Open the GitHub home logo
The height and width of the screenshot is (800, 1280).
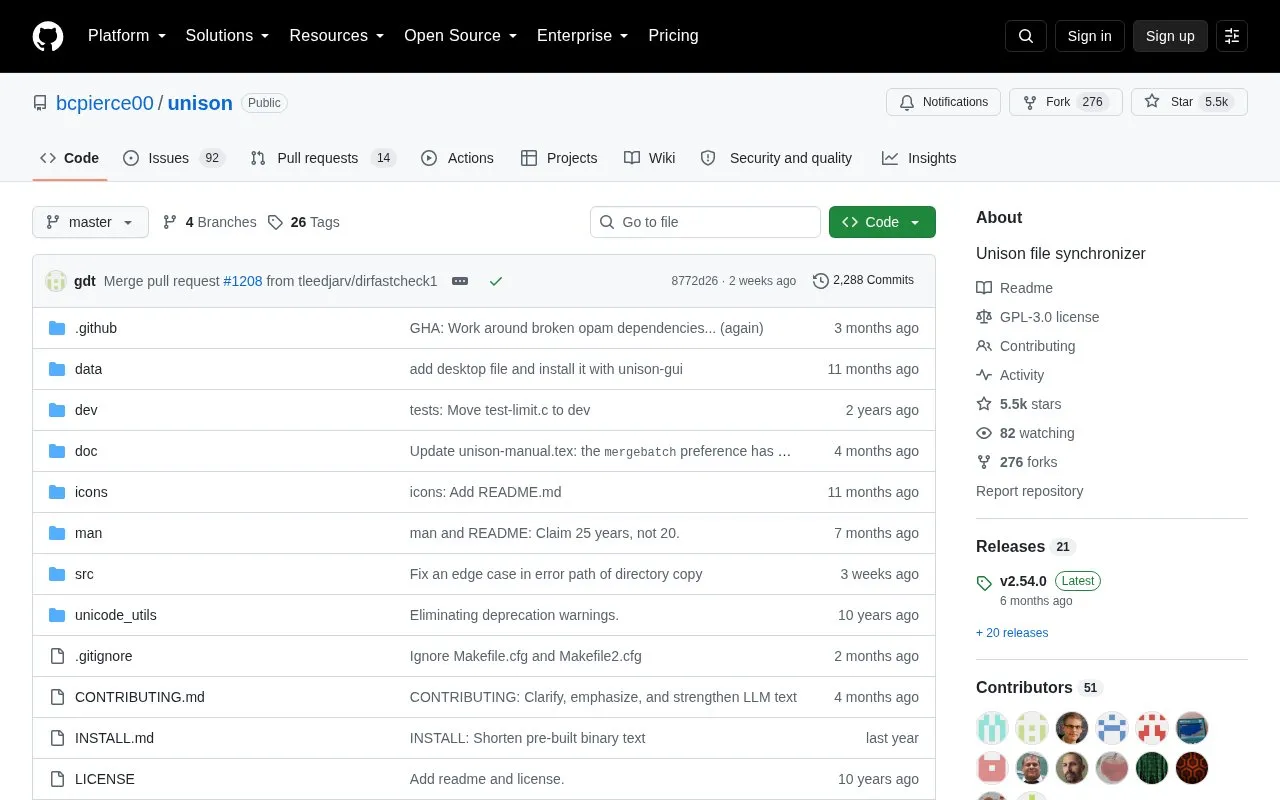pyautogui.click(x=48, y=36)
